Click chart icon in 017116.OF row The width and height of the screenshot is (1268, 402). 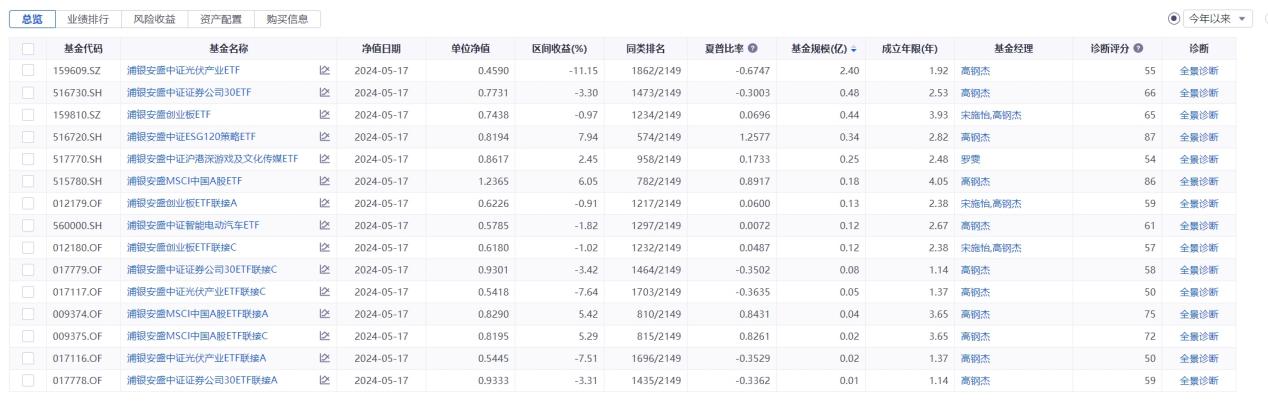point(324,358)
